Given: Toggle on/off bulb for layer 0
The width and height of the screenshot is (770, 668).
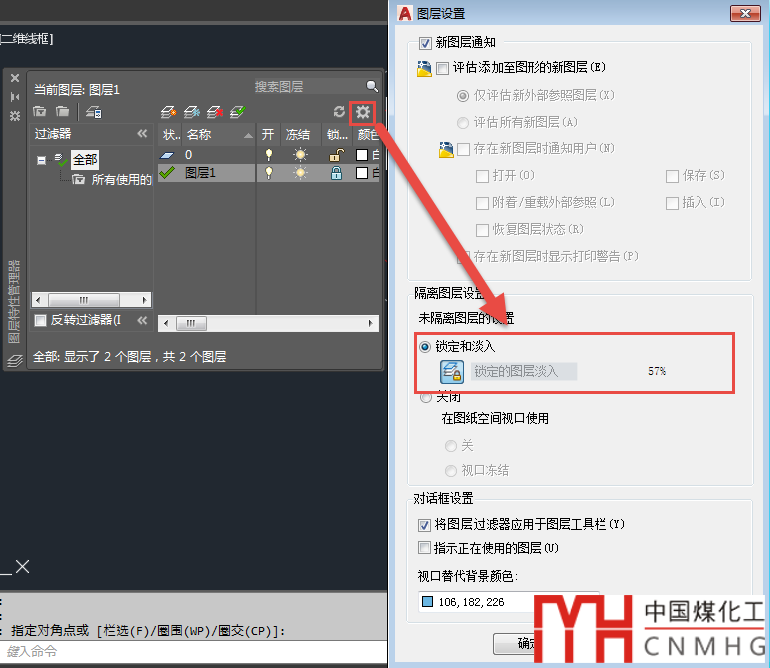Looking at the screenshot, I should coord(269,155).
